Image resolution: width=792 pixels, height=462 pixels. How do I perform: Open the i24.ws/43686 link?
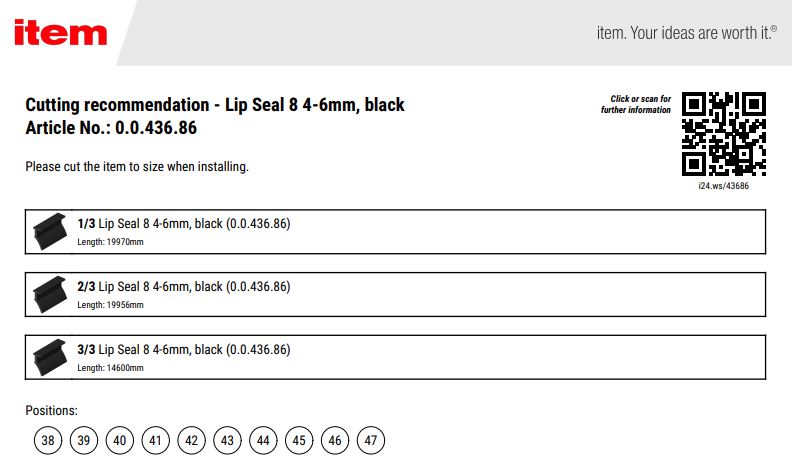pyautogui.click(x=724, y=186)
